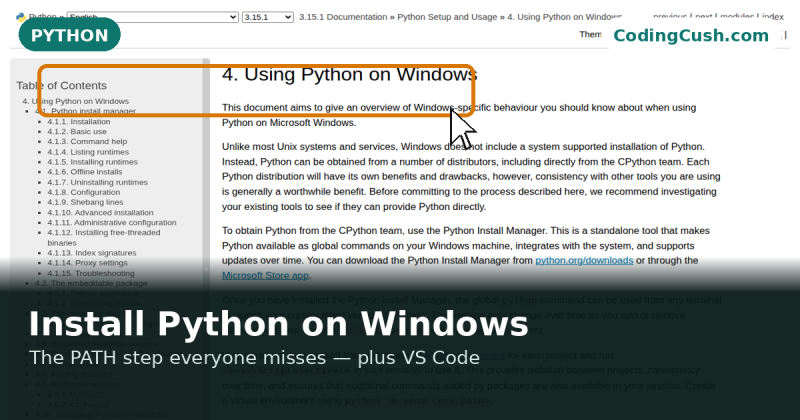
Task: Go to 4.1.5. Installing runtimes
Action: [x=92, y=162]
